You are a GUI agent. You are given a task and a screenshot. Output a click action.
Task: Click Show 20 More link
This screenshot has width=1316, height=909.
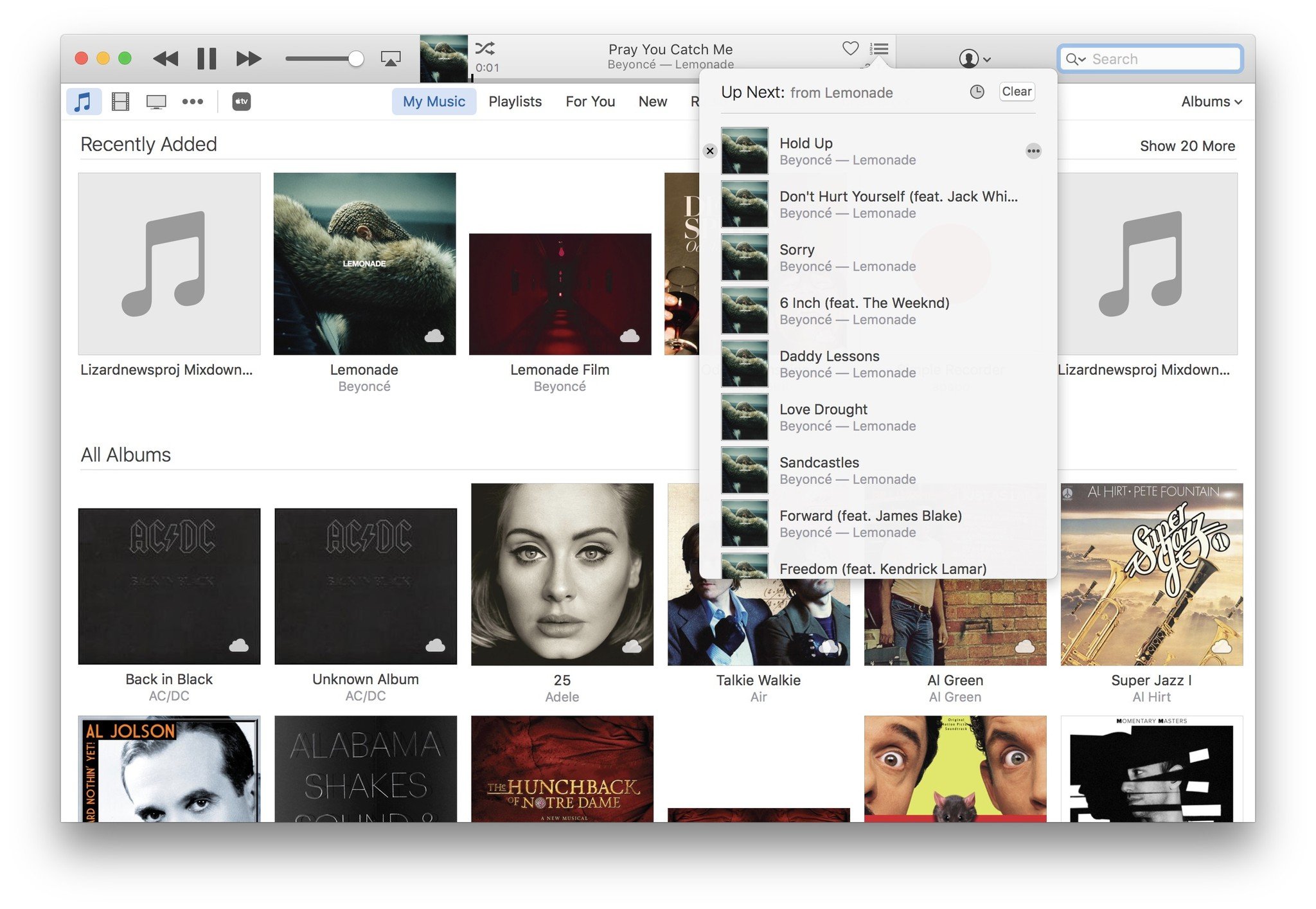1187,146
